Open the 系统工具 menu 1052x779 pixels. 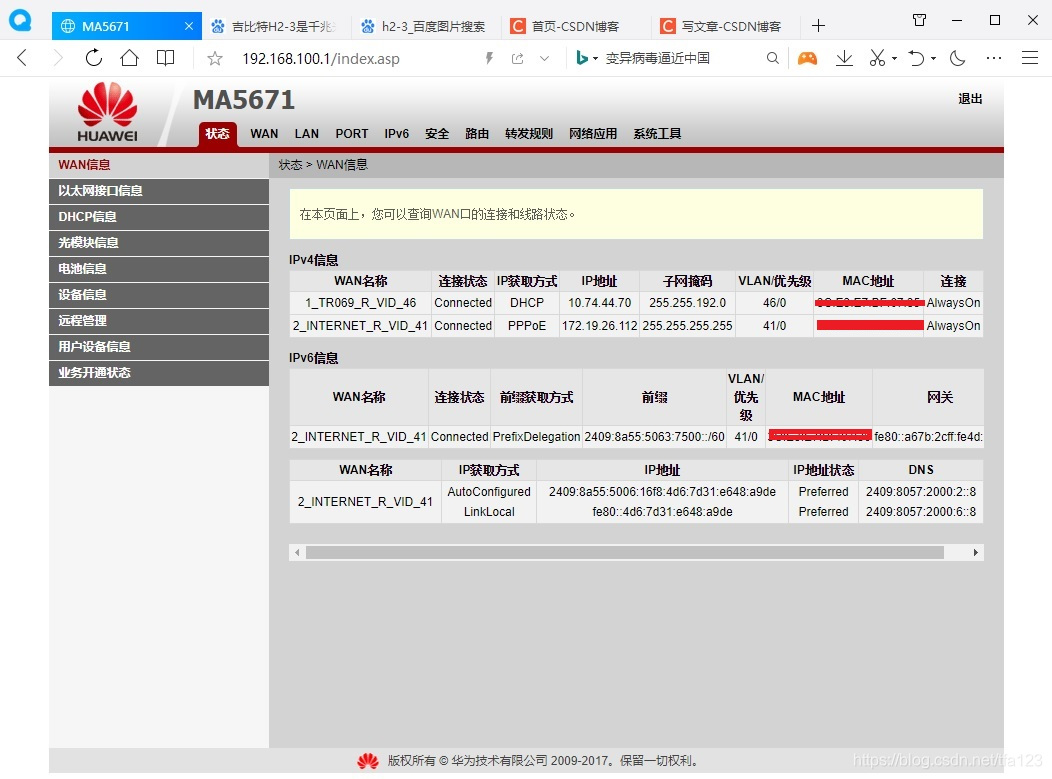658,134
